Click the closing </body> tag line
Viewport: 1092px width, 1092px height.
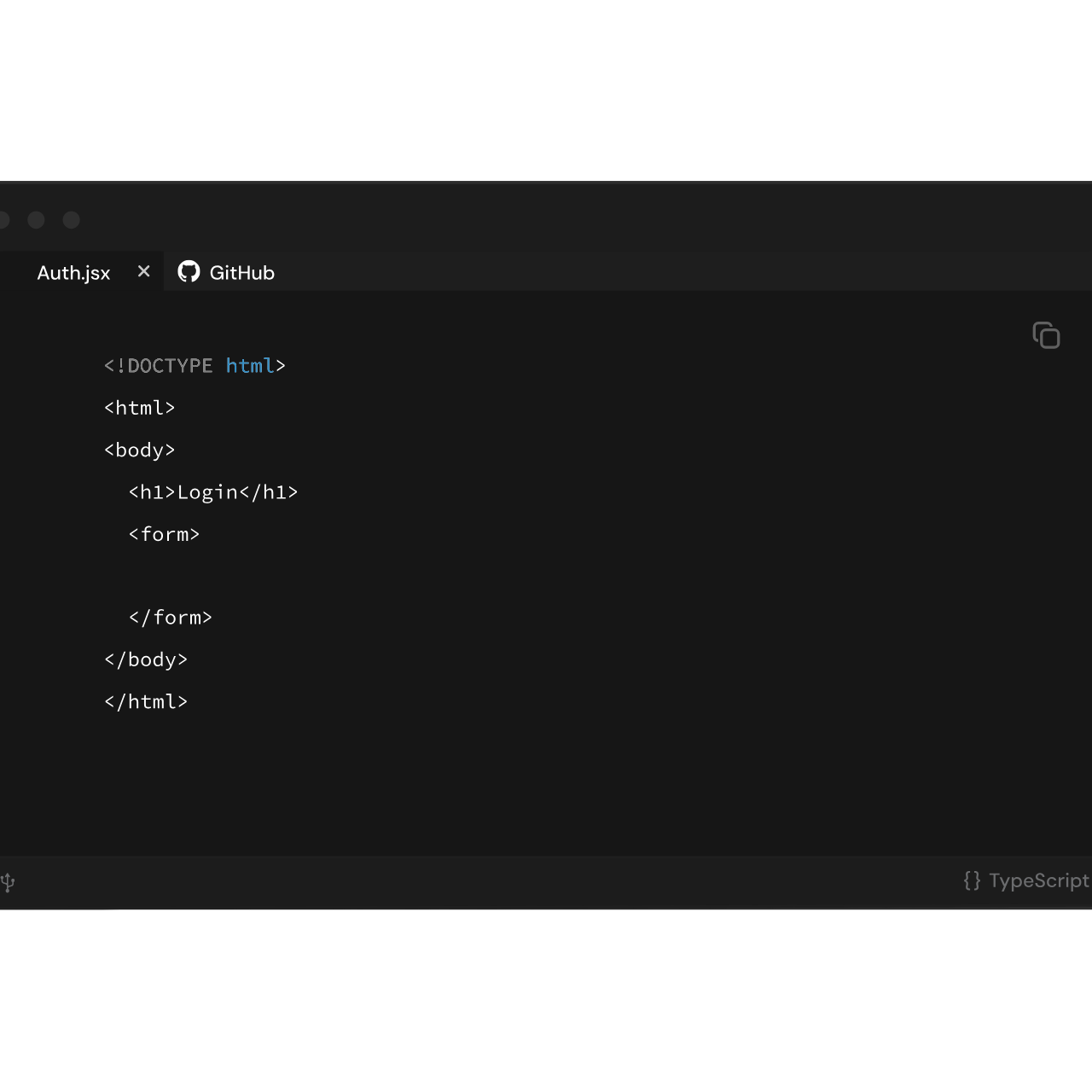pos(146,659)
